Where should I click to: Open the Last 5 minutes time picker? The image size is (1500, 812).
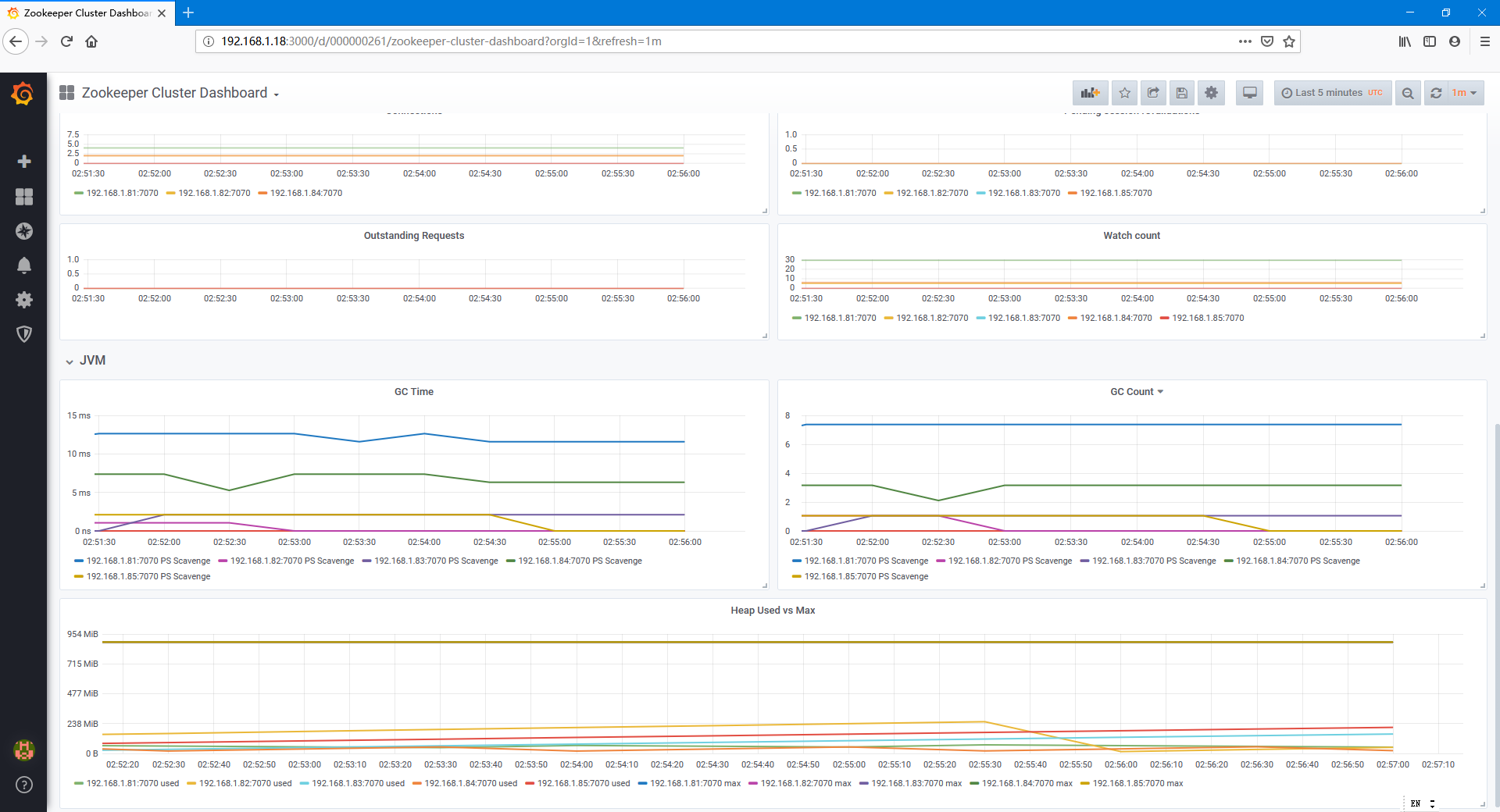point(1332,93)
